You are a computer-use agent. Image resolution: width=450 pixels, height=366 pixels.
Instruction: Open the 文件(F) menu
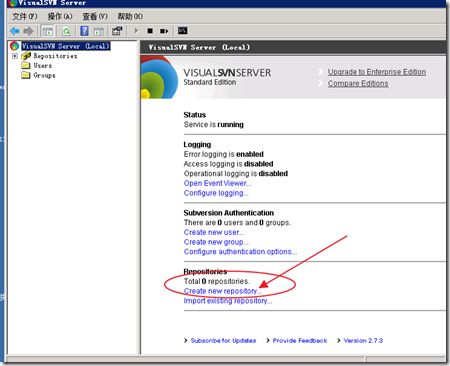pos(25,16)
